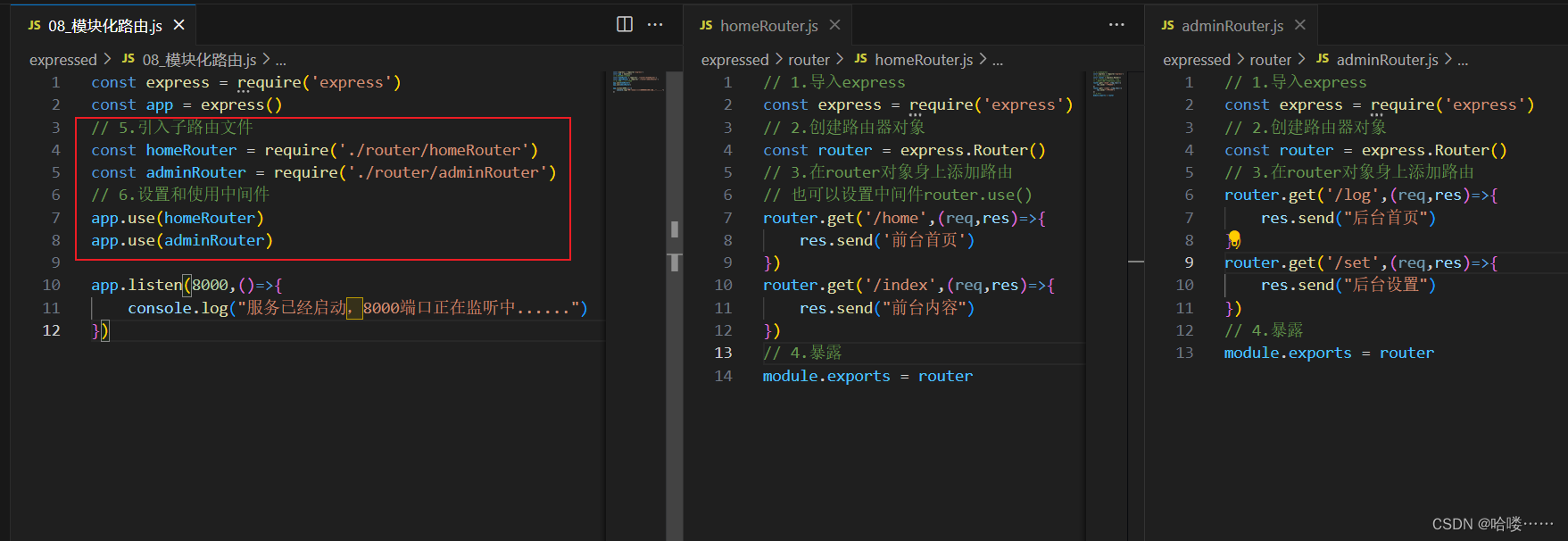Click app.listen(8000 code line

click(187, 285)
